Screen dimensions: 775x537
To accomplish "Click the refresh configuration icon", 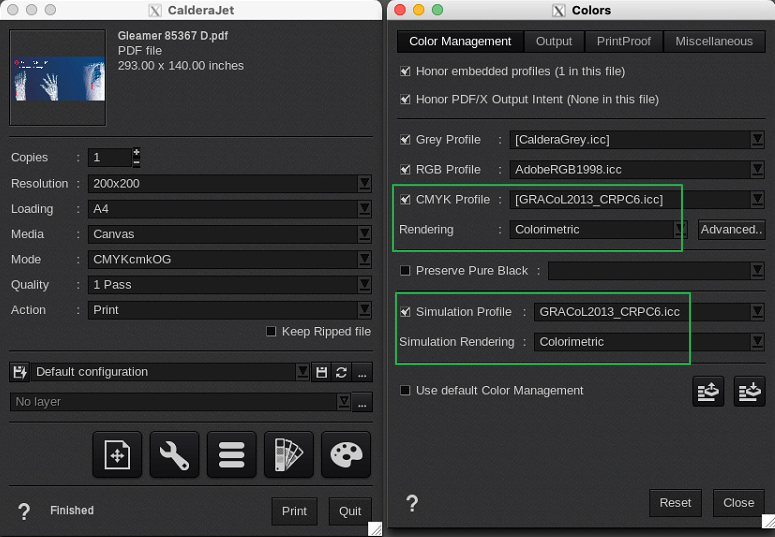I will pyautogui.click(x=341, y=372).
